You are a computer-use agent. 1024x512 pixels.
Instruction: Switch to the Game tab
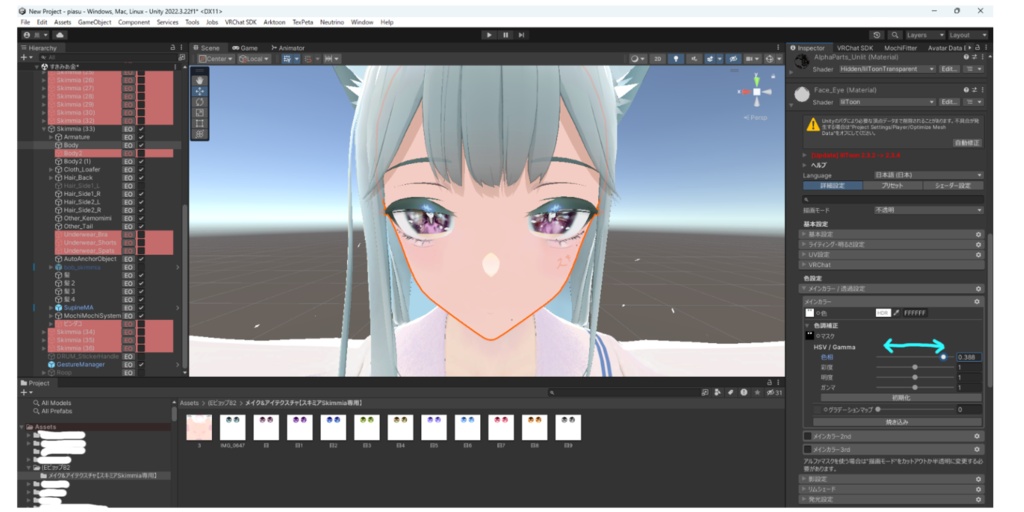pyautogui.click(x=245, y=48)
